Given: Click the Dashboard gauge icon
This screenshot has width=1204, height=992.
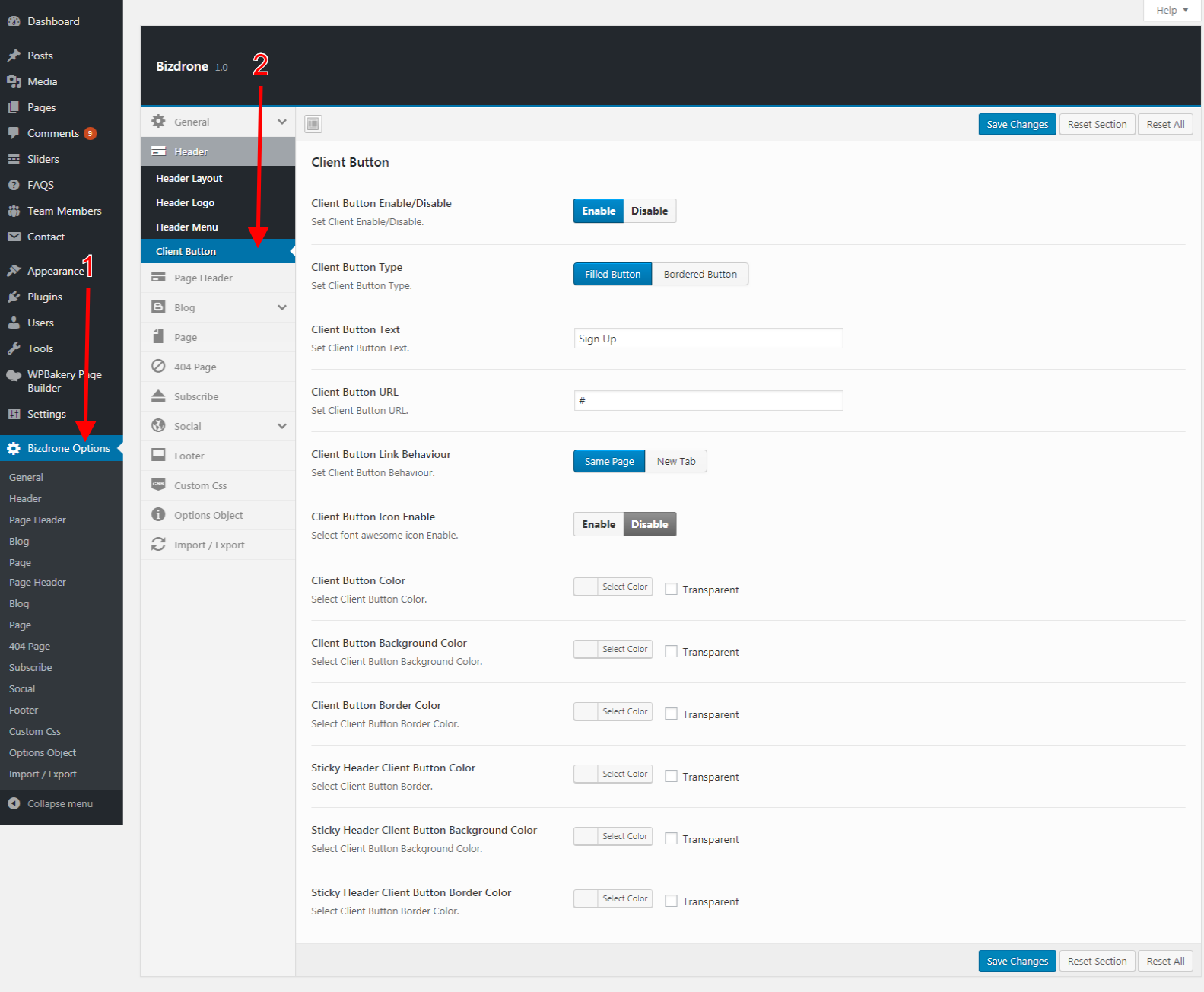Looking at the screenshot, I should tap(14, 21).
